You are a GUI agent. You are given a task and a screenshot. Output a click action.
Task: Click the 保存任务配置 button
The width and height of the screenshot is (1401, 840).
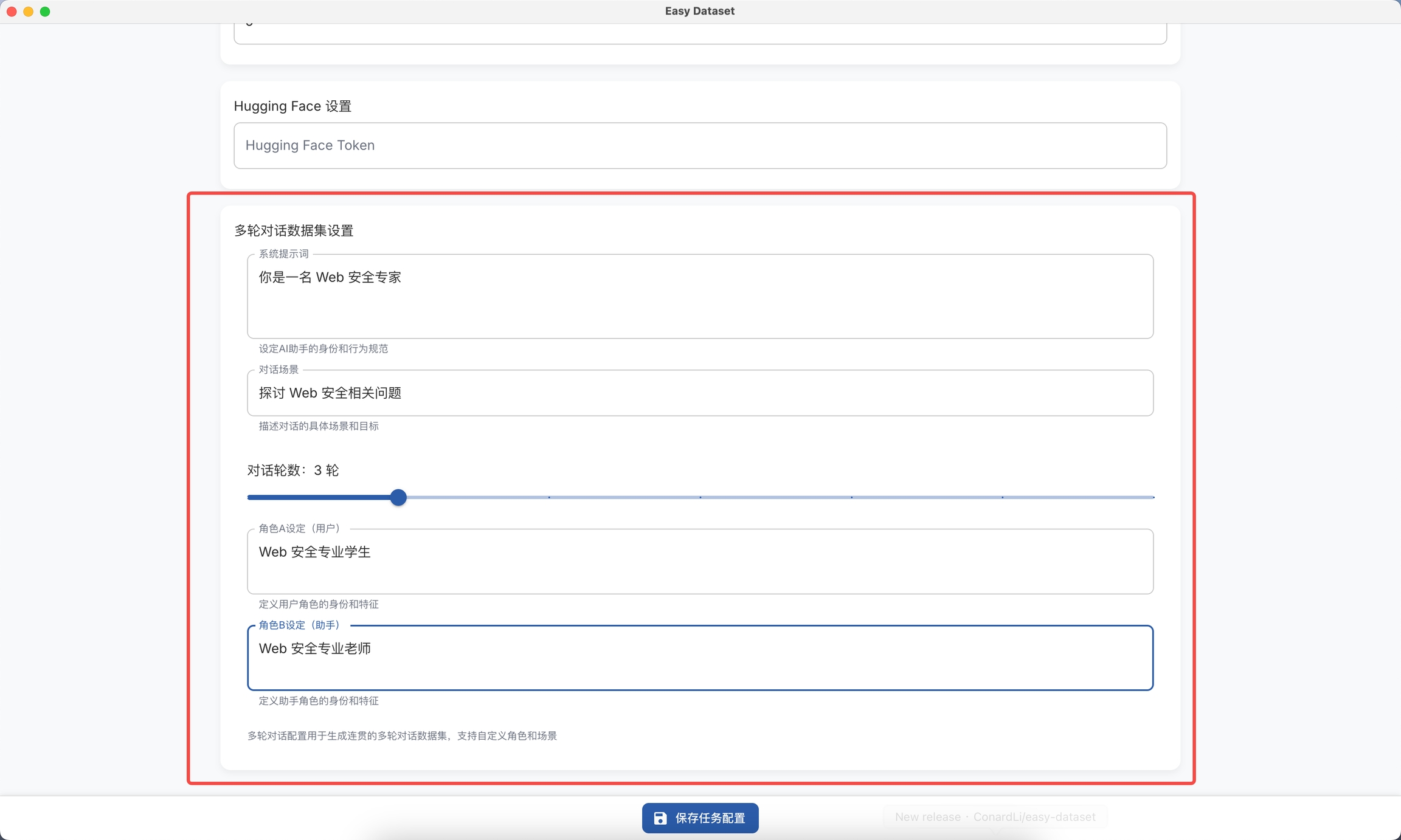(x=709, y=818)
